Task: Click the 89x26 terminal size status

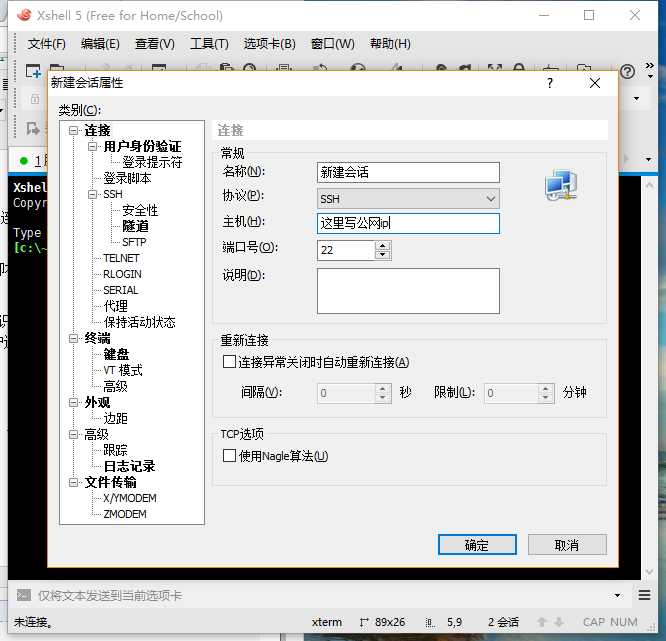Action: pos(389,622)
